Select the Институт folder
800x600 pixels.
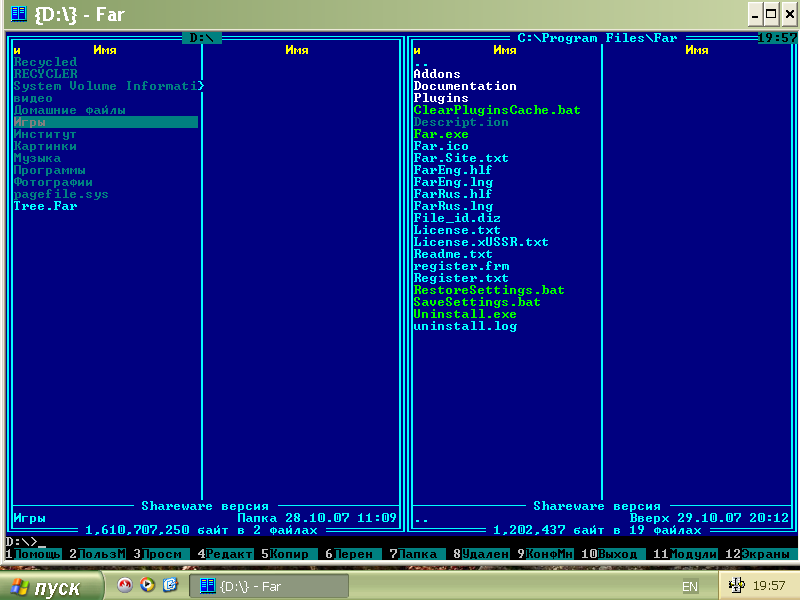(45, 134)
